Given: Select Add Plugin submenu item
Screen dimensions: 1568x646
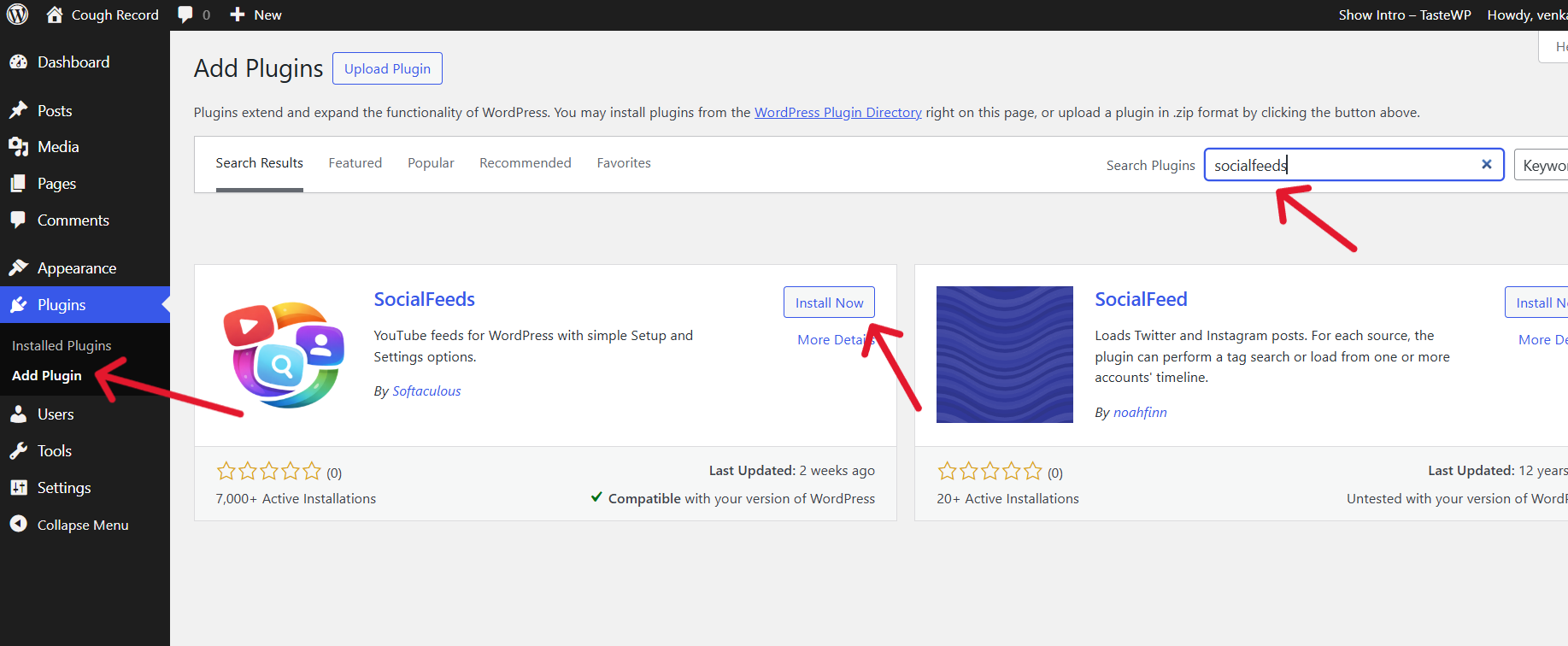Looking at the screenshot, I should 47,375.
